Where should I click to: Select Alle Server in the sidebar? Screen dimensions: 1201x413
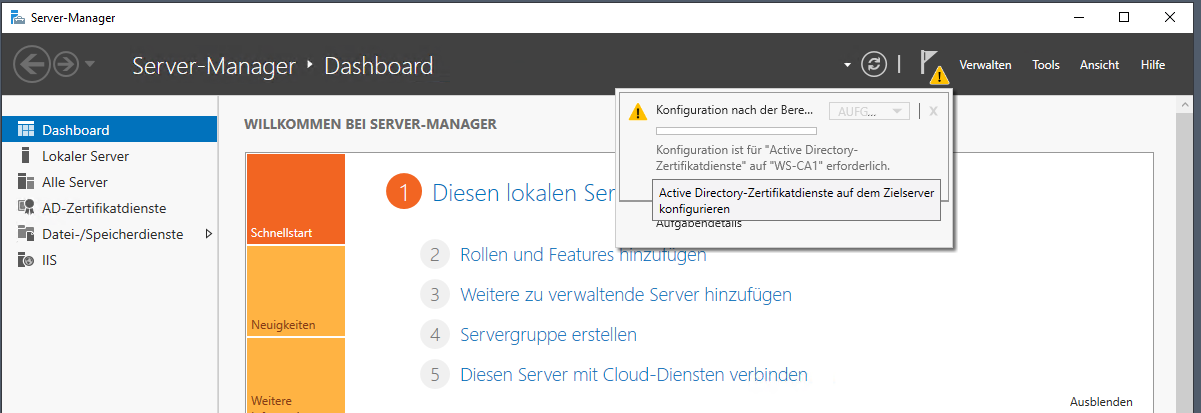(x=109, y=182)
